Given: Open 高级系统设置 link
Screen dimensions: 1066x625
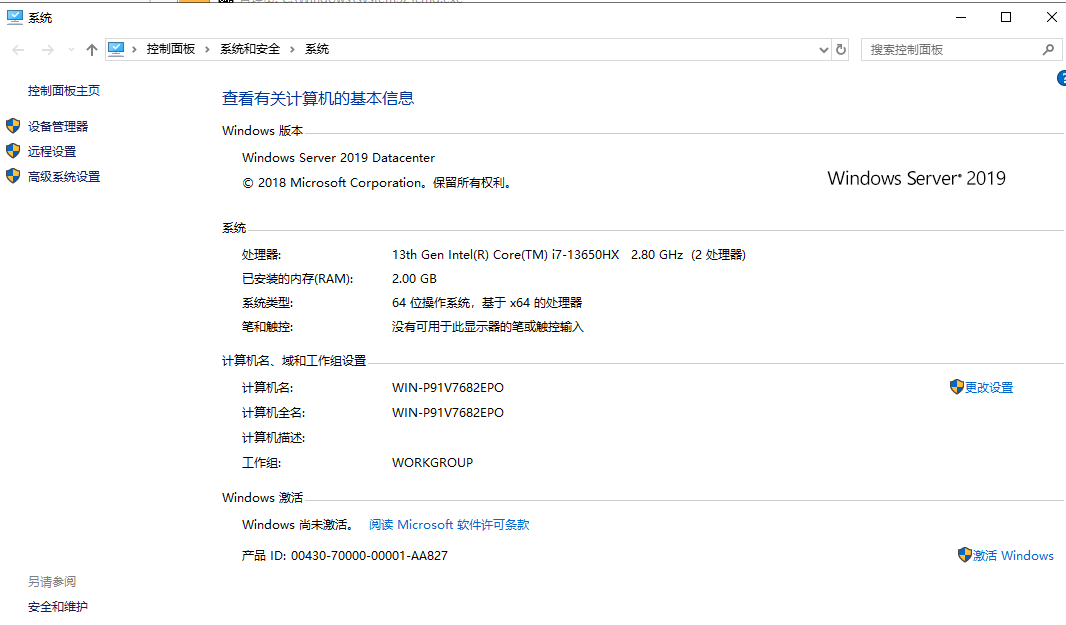Looking at the screenshot, I should (64, 177).
